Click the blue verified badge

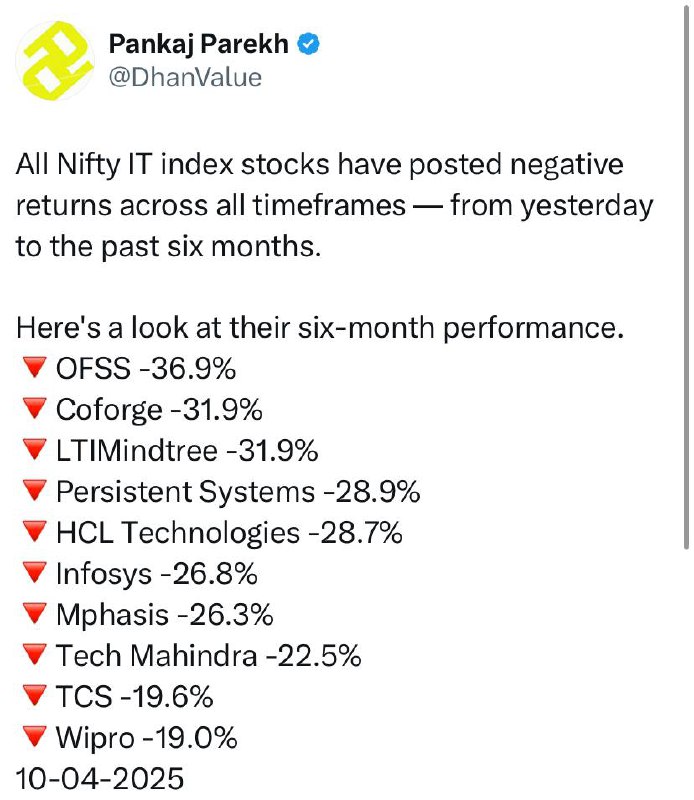(308, 44)
